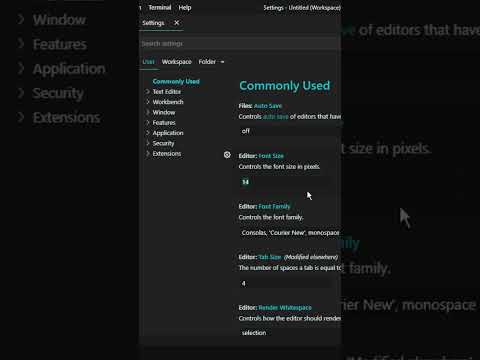Click the Search settings input field
This screenshot has width=480, height=360.
[240, 44]
